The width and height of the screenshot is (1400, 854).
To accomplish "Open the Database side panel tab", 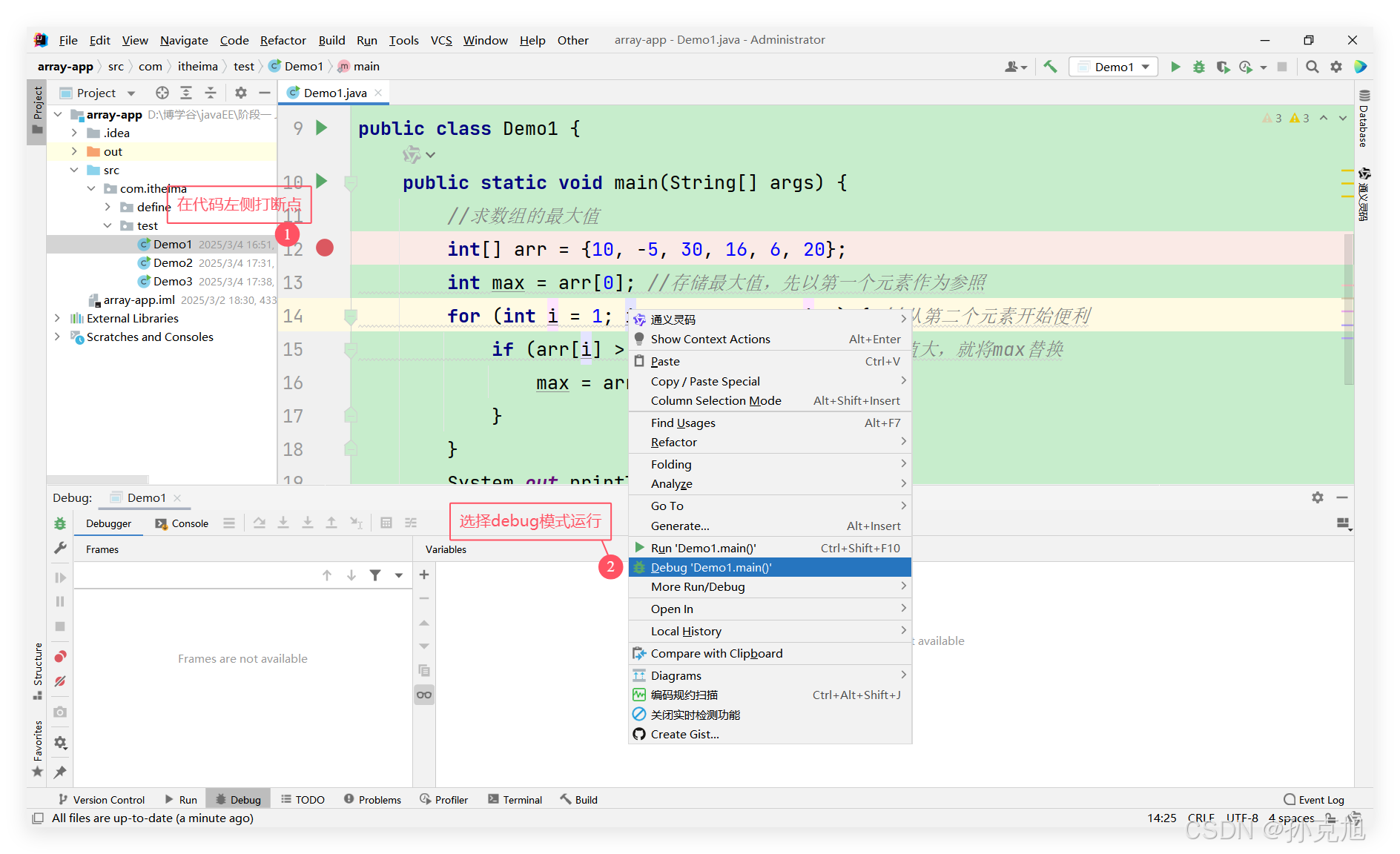I will 1364,119.
